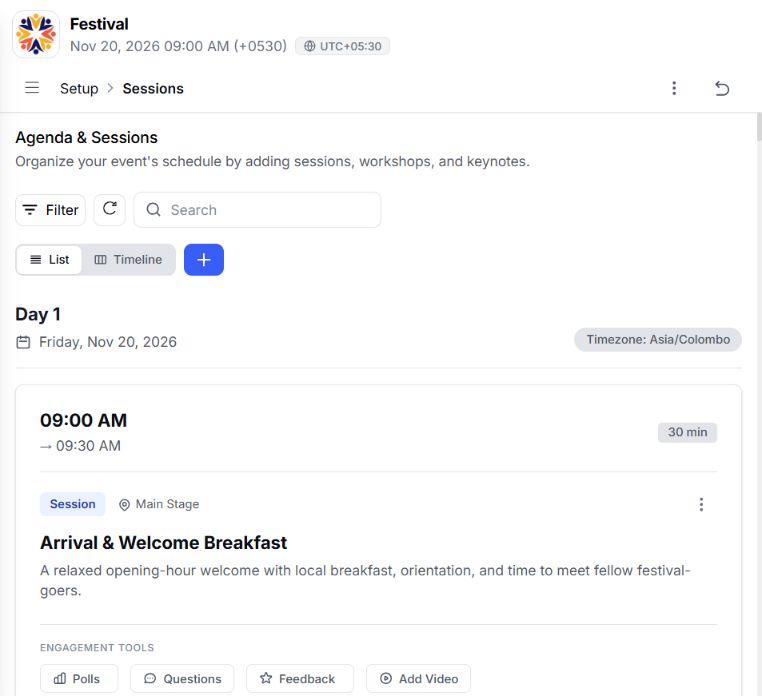Viewport: 762px width, 696px height.
Task: Open the hamburger sidebar menu
Action: point(32,88)
